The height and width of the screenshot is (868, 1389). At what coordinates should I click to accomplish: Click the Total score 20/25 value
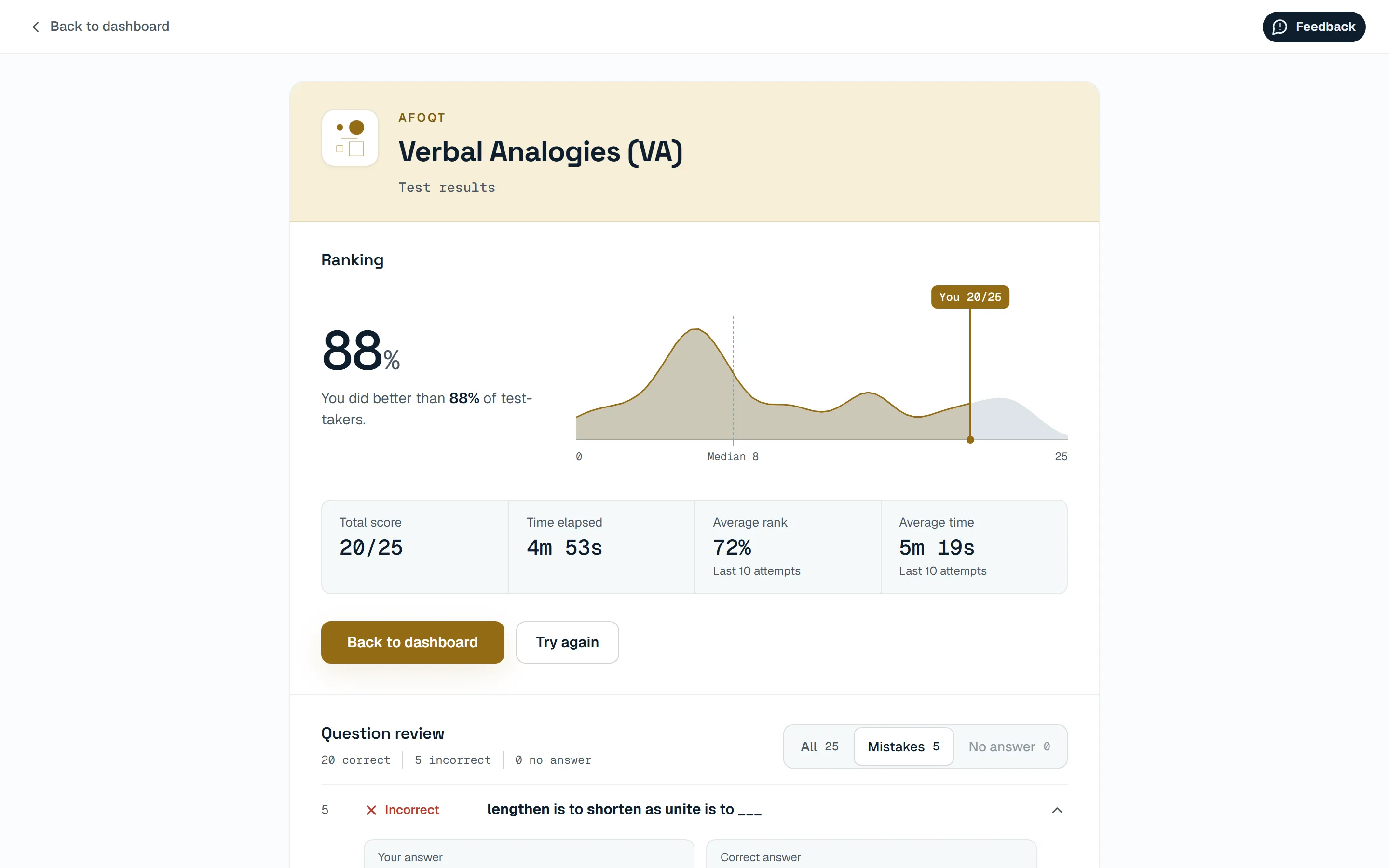[x=371, y=547]
